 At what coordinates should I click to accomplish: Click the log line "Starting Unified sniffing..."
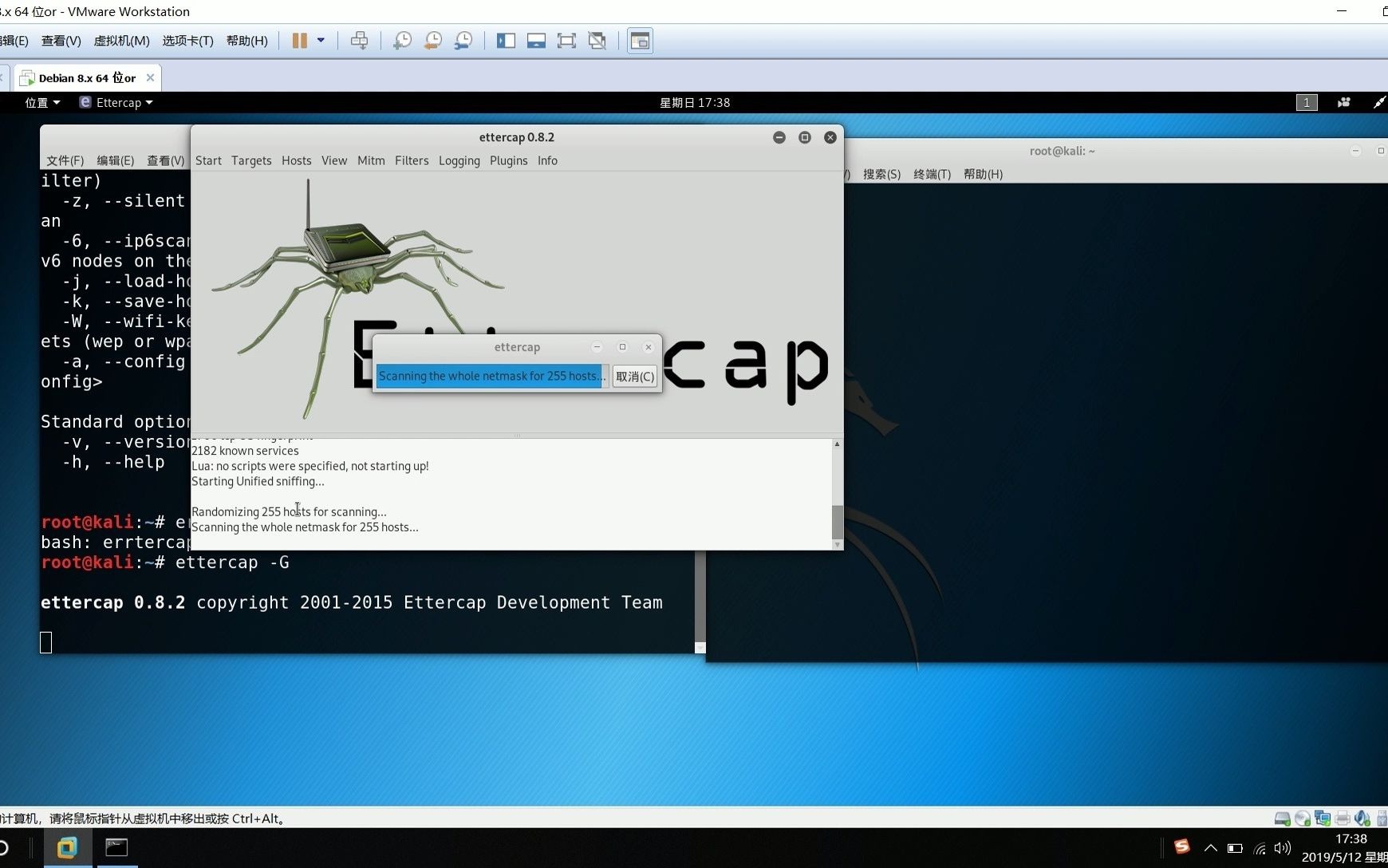click(x=258, y=481)
